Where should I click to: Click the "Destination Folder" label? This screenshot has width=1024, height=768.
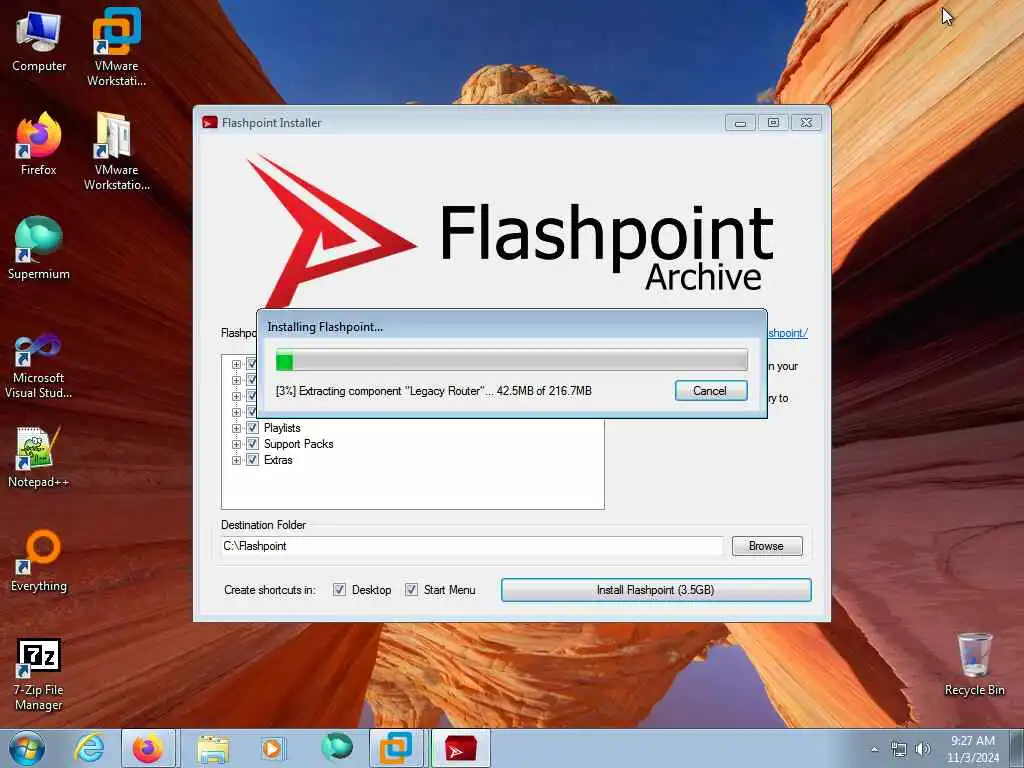click(263, 524)
